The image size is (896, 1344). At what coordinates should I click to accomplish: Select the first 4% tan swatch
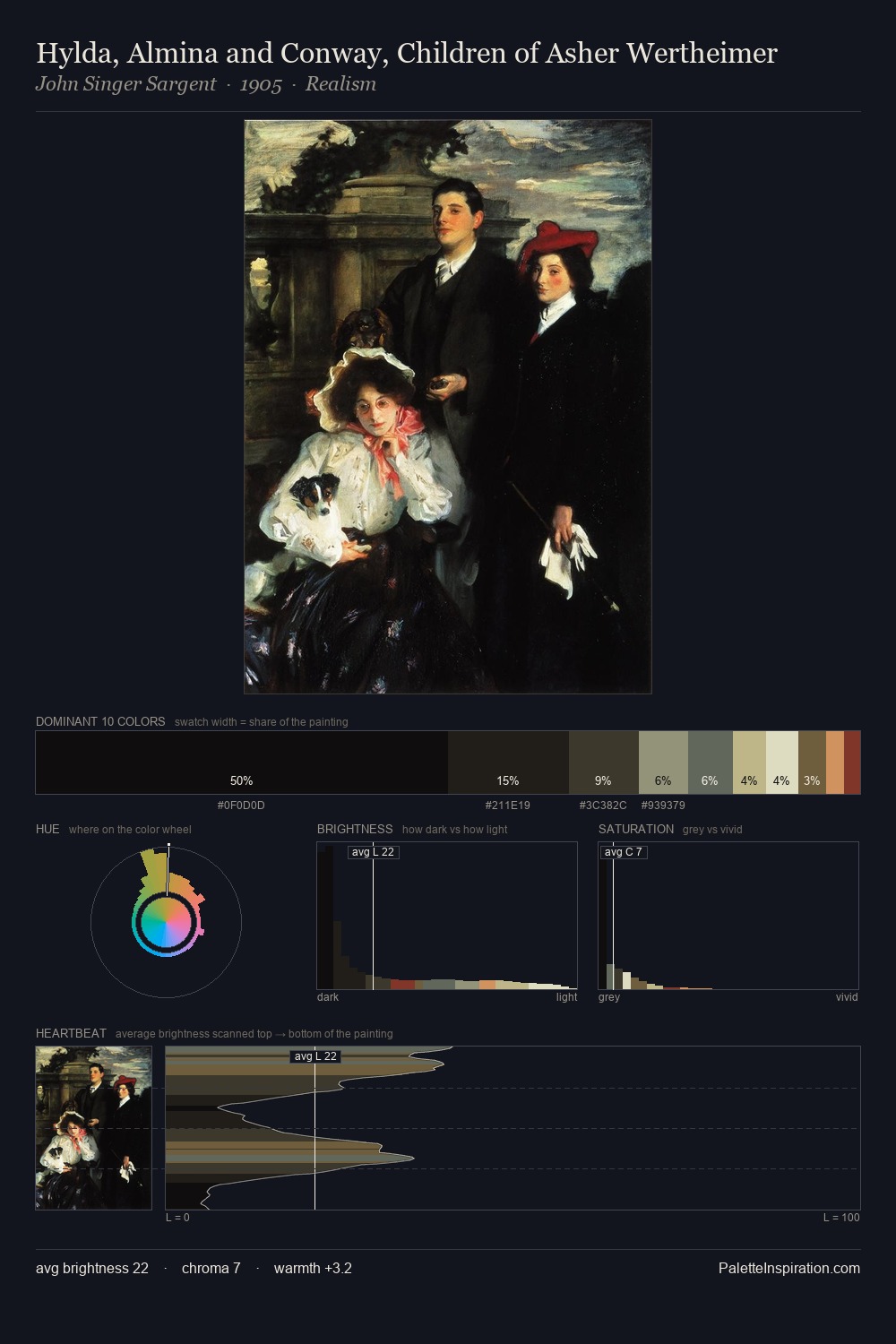click(749, 762)
